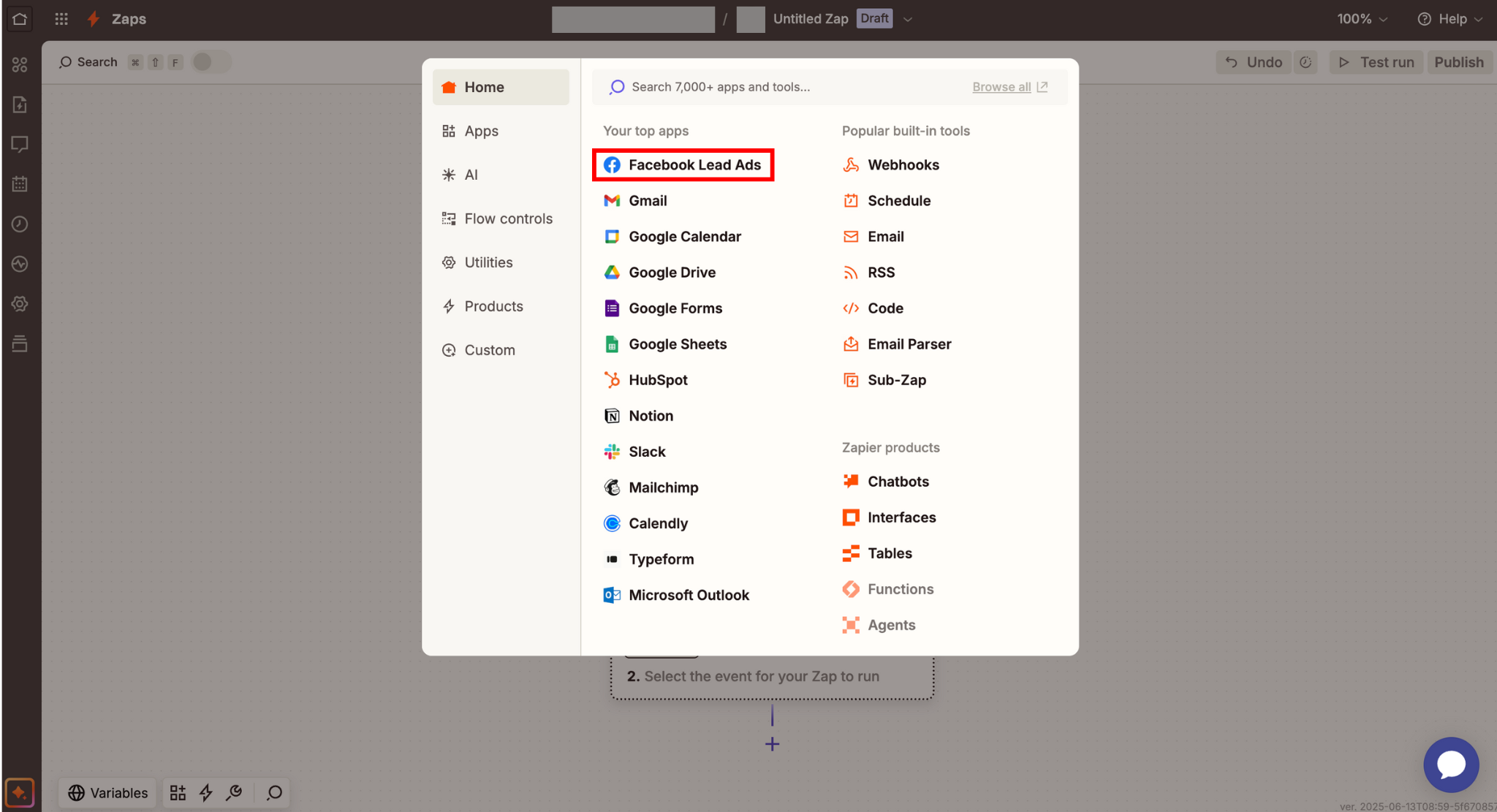Open the settings gear in left sidebar
This screenshot has height=812, width=1497.
tap(20, 303)
